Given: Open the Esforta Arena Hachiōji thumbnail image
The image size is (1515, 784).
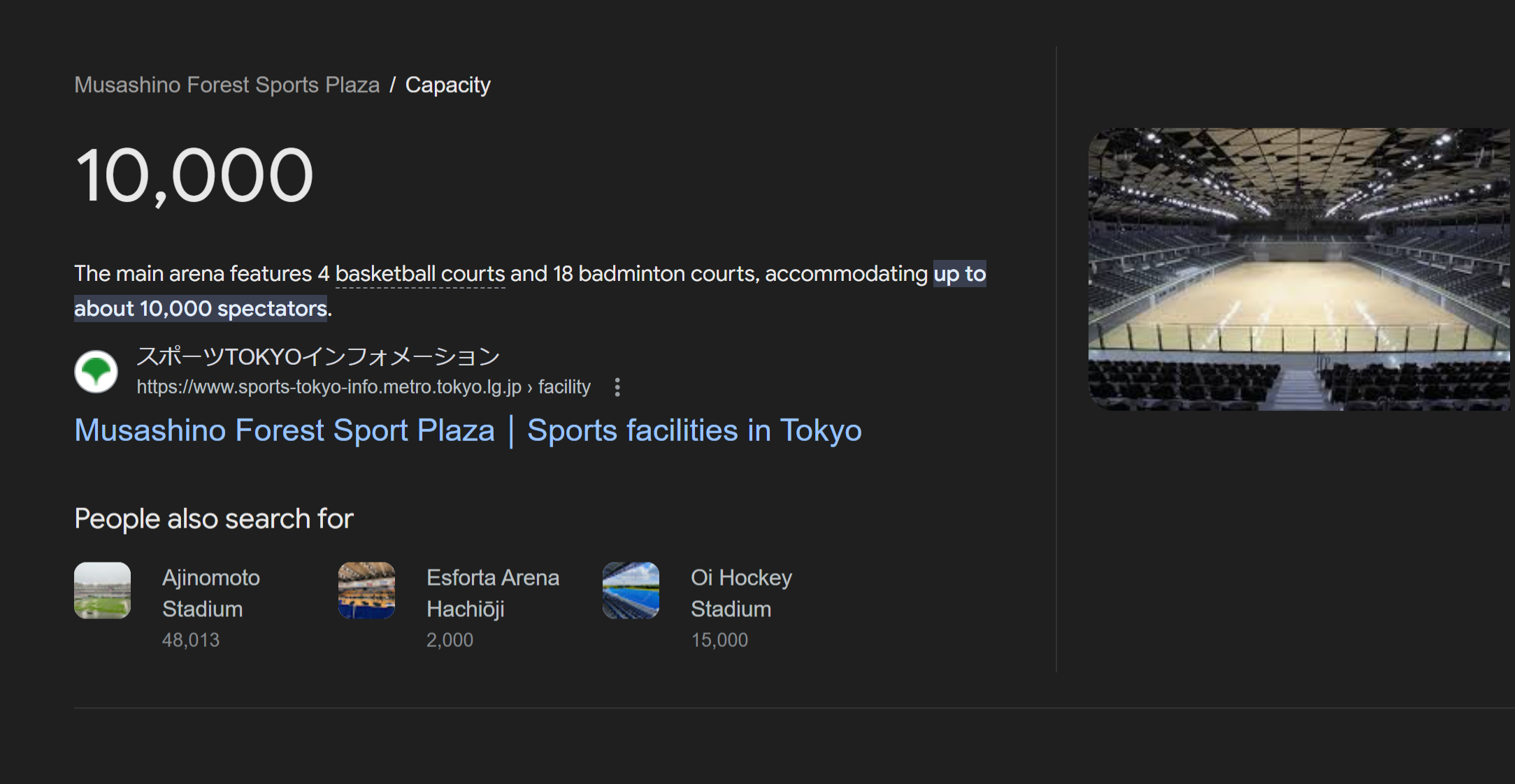Looking at the screenshot, I should (366, 590).
